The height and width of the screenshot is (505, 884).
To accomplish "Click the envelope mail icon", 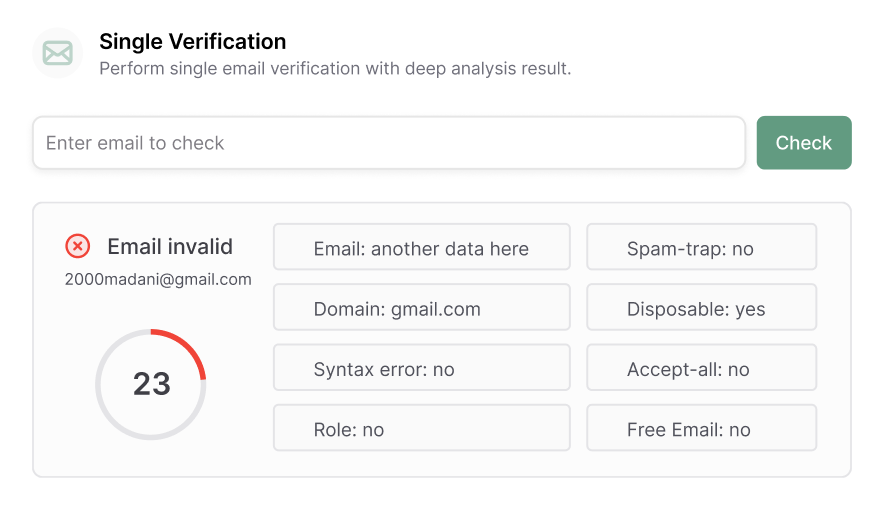I will tap(58, 53).
